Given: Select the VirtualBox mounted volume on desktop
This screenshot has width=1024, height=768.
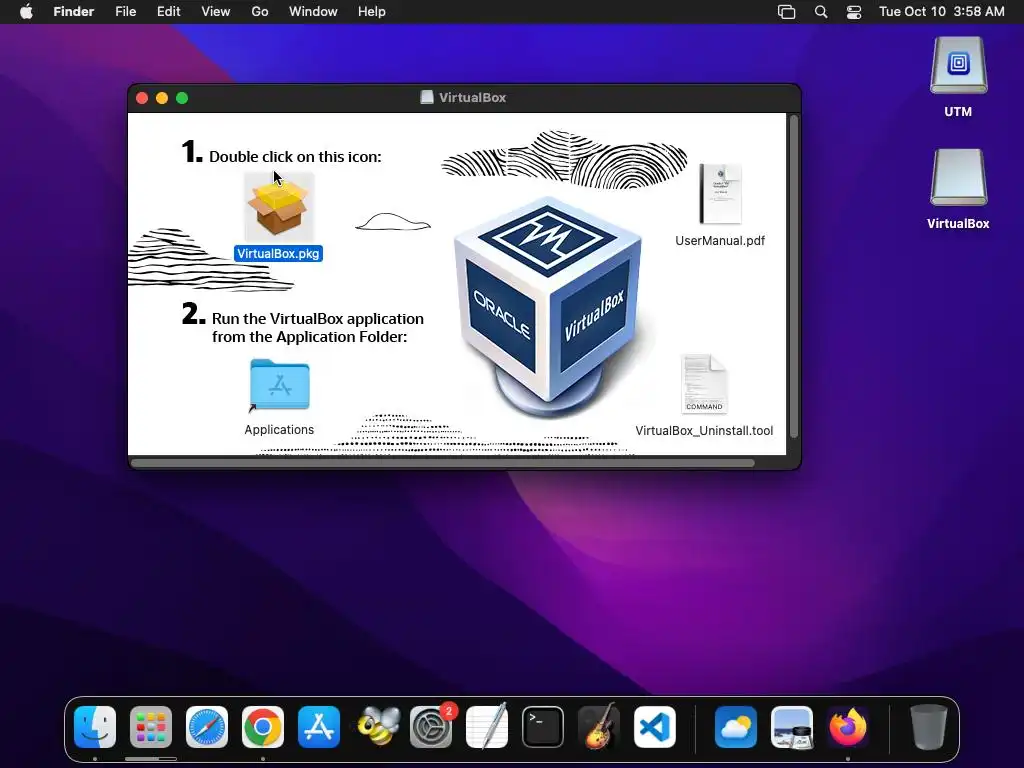Looking at the screenshot, I should (x=958, y=178).
